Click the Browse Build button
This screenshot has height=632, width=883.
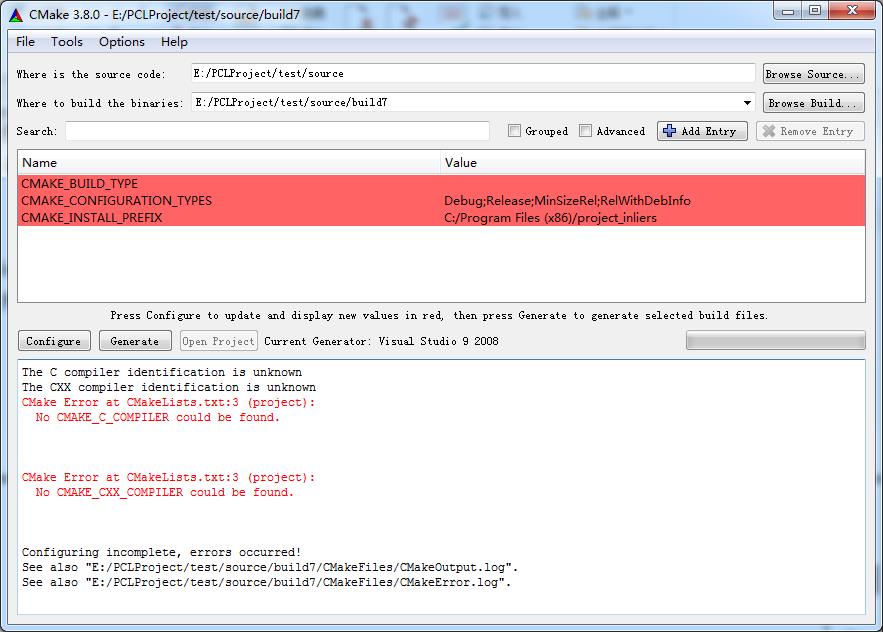tap(813, 103)
